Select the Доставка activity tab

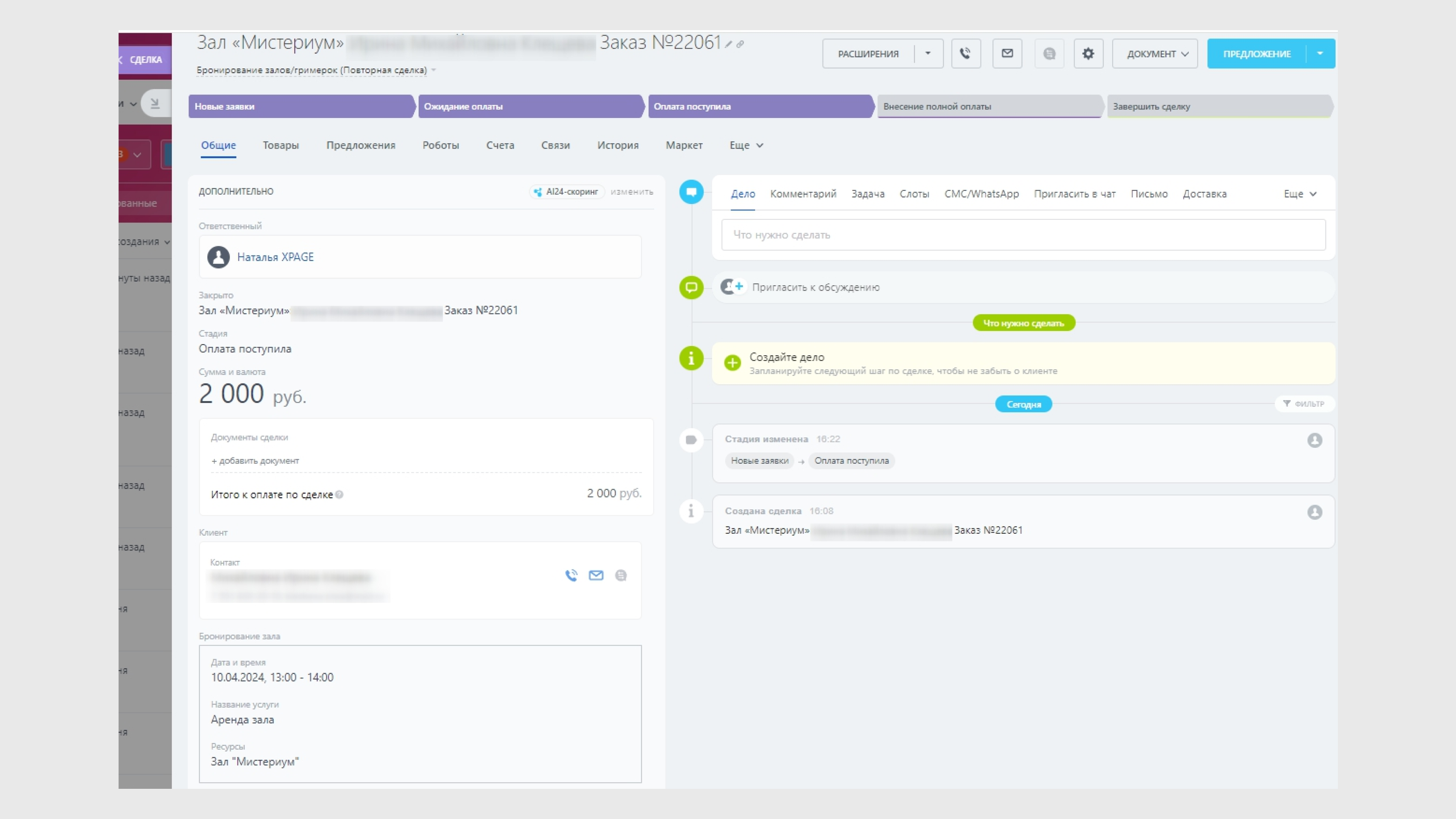click(x=1204, y=194)
